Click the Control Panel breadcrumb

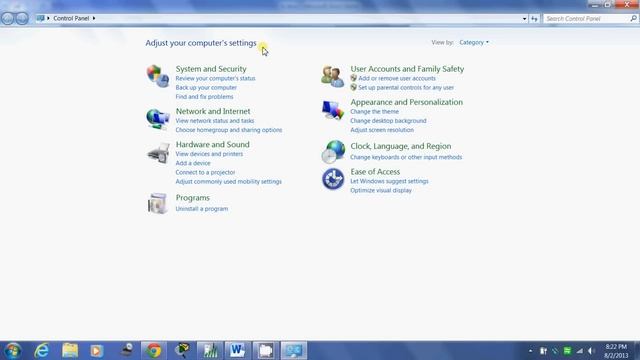pyautogui.click(x=71, y=18)
